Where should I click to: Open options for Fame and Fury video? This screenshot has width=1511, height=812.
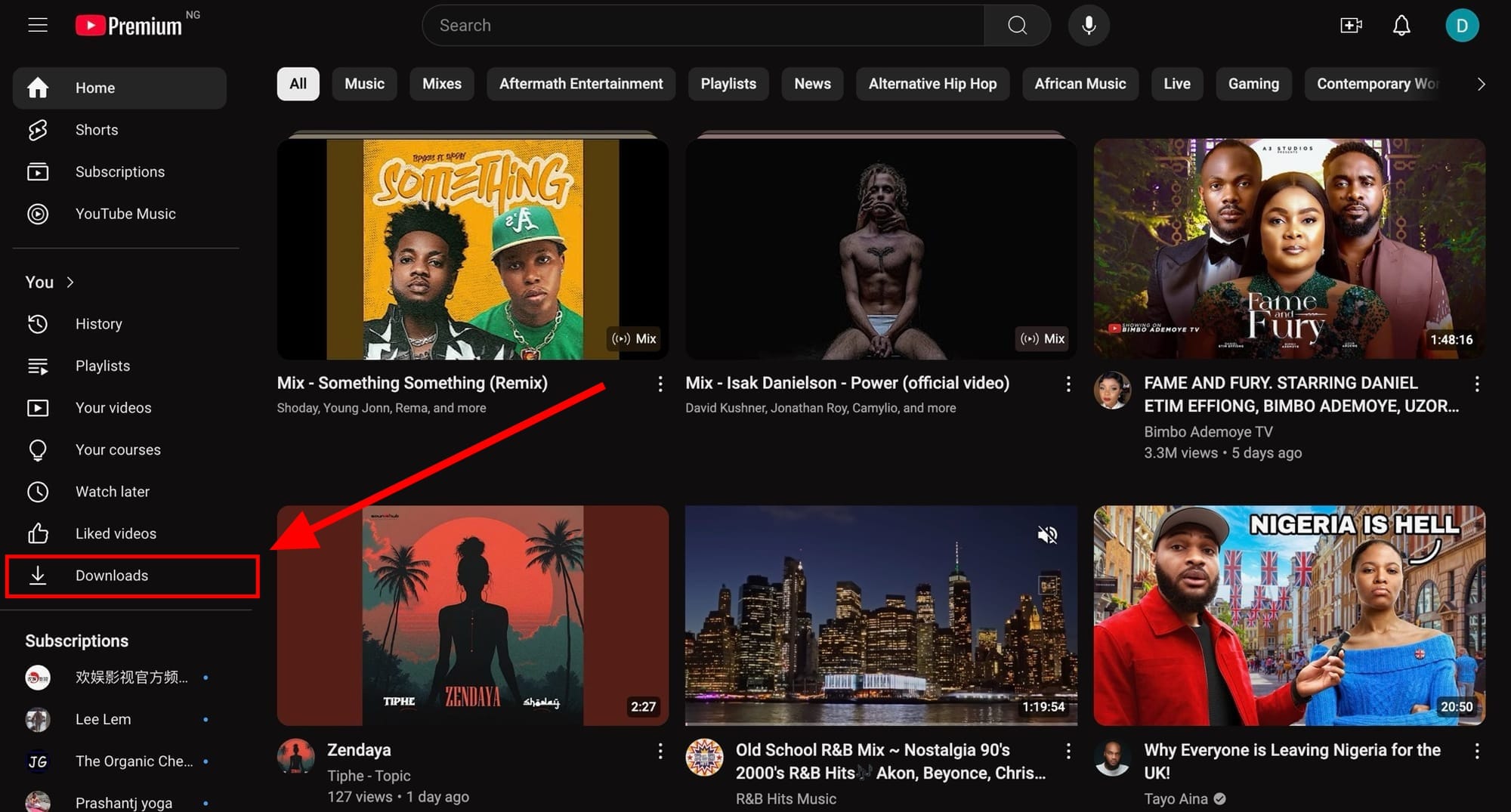click(x=1476, y=384)
